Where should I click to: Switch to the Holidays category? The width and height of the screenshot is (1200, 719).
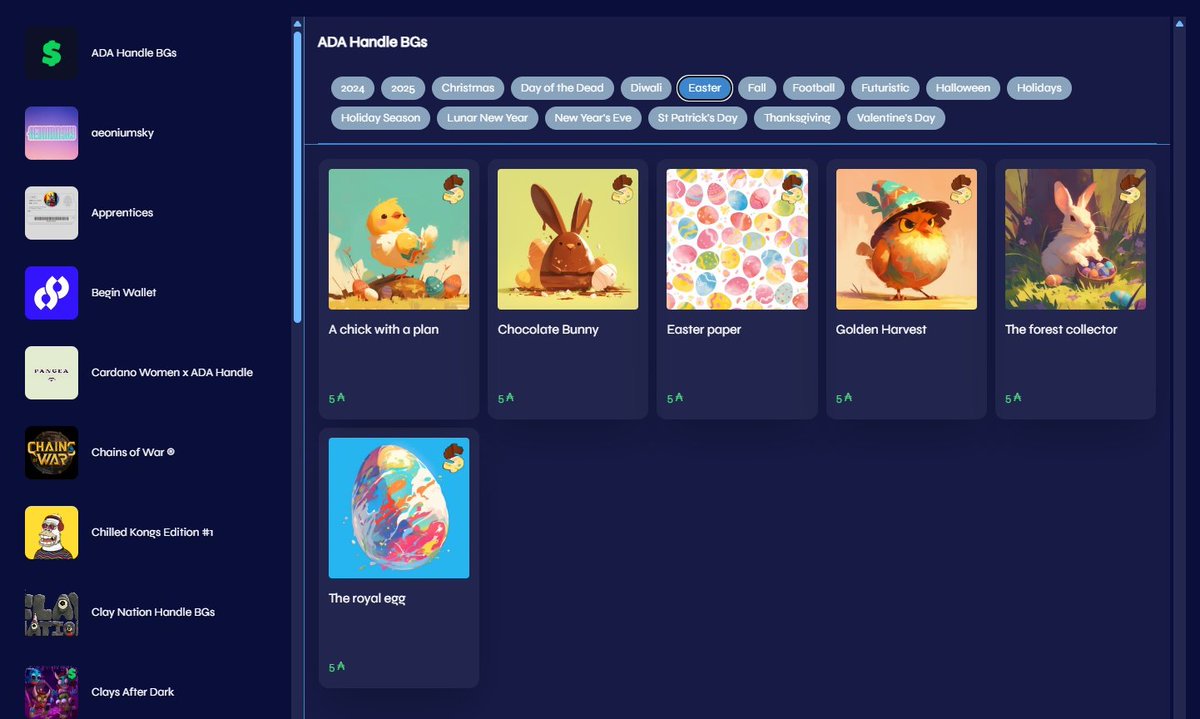[x=1039, y=88]
